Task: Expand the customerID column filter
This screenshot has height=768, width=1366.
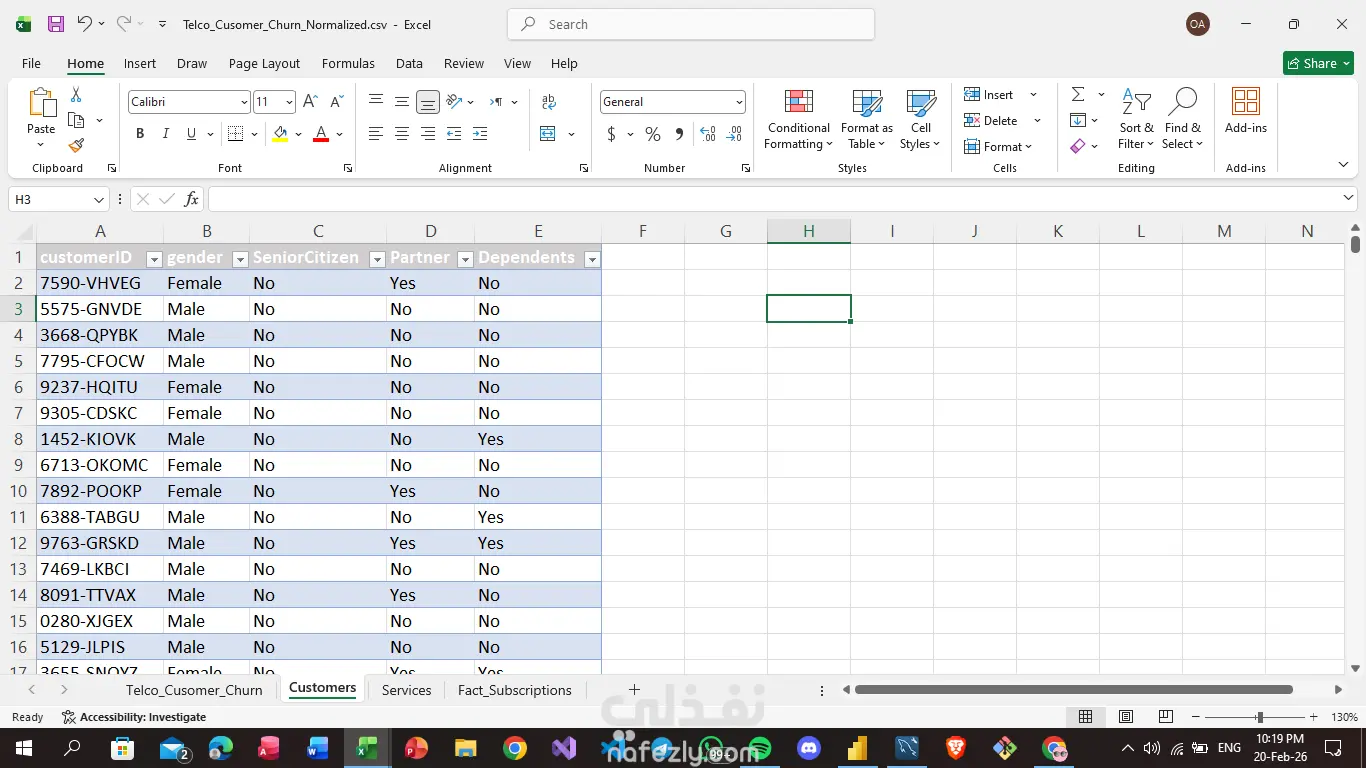Action: pyautogui.click(x=154, y=259)
